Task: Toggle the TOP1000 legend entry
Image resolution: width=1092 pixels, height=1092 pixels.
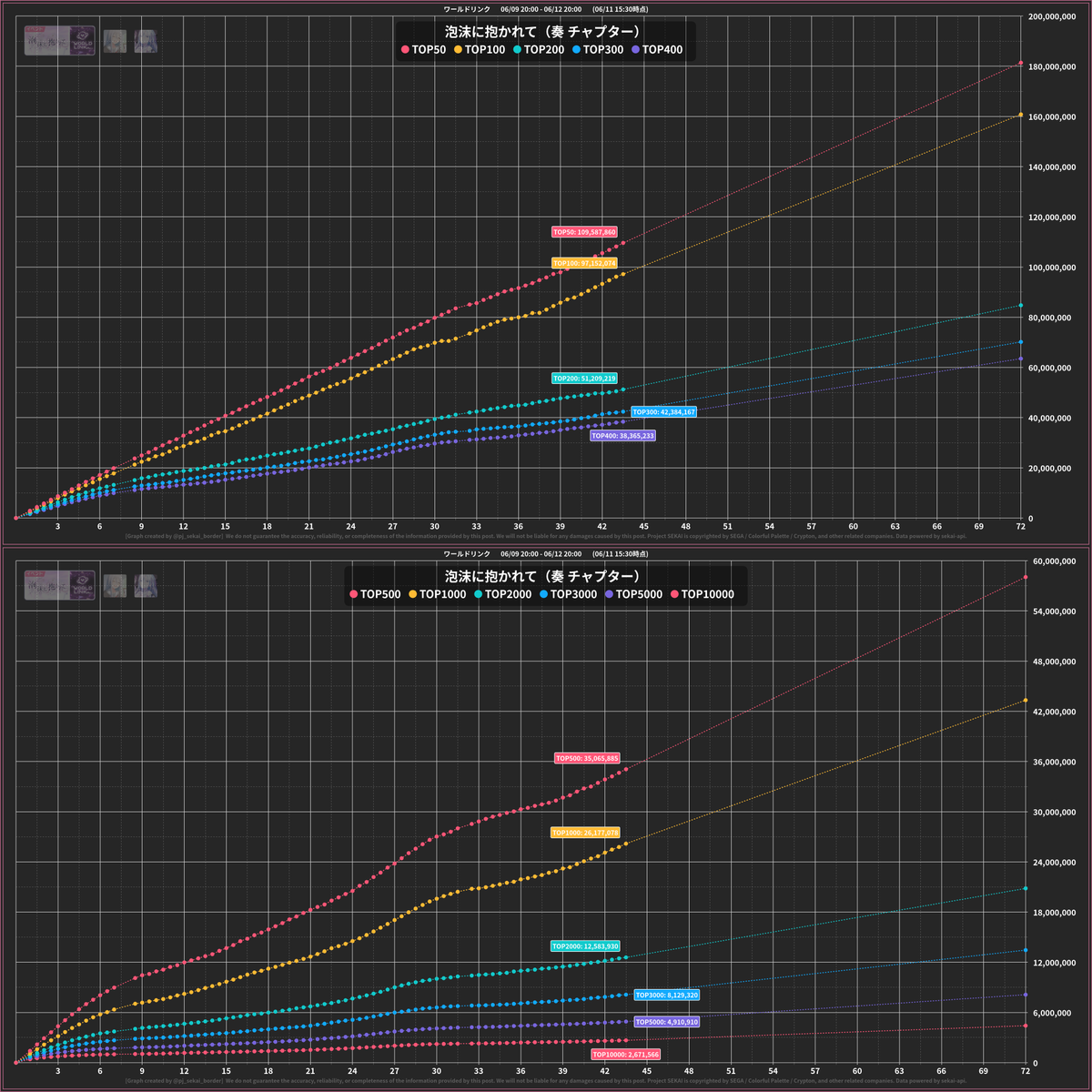Action: click(x=438, y=595)
